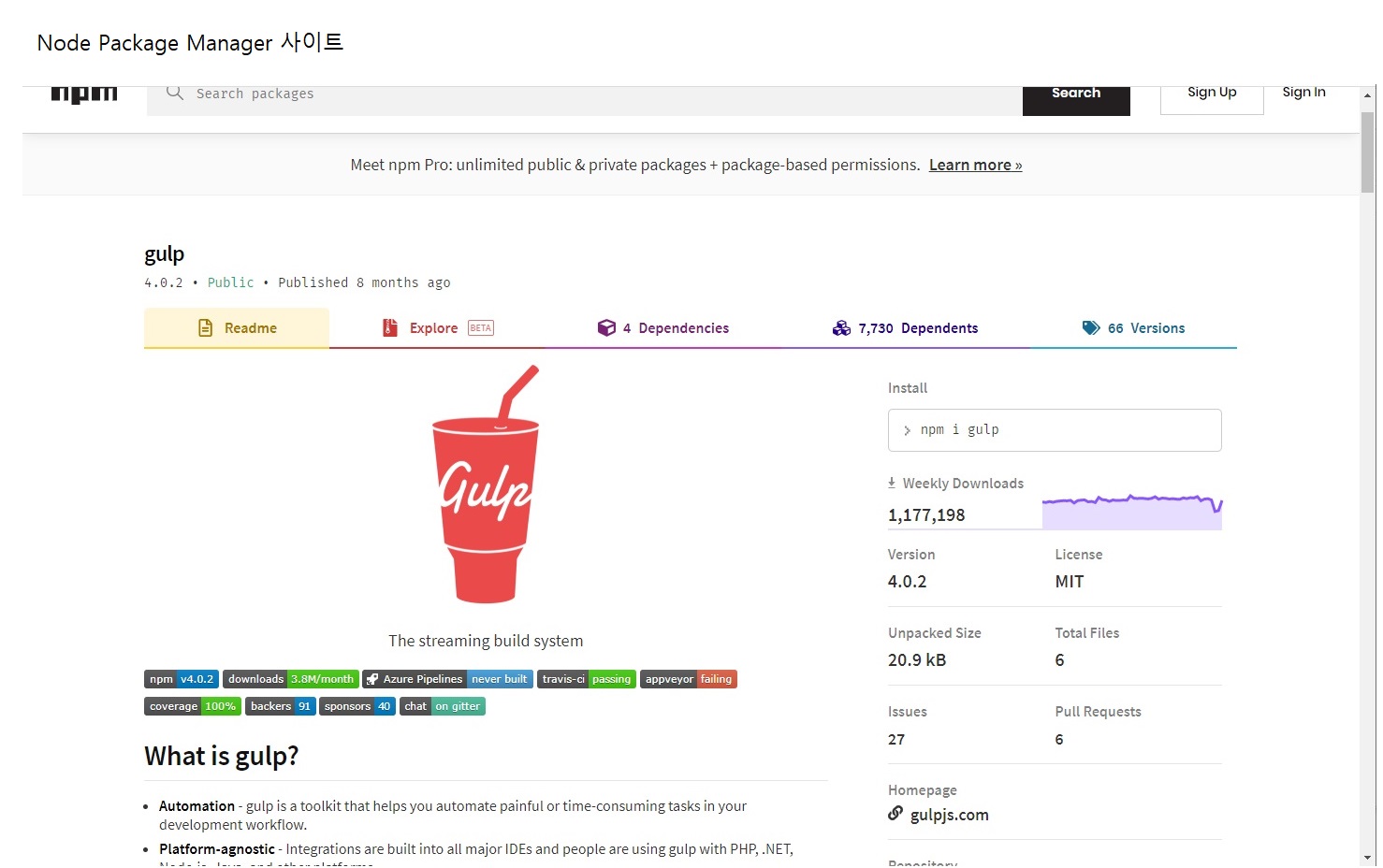Open the Readme tab
Viewport: 1383px width, 868px height.
coord(237,328)
